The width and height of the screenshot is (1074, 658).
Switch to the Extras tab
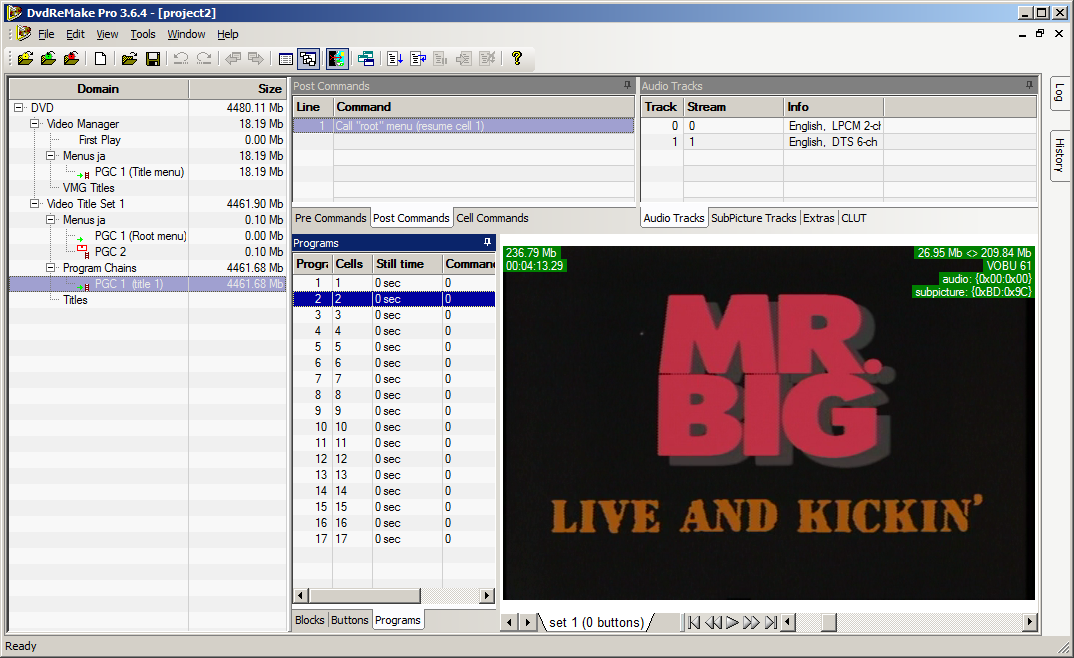(x=819, y=218)
